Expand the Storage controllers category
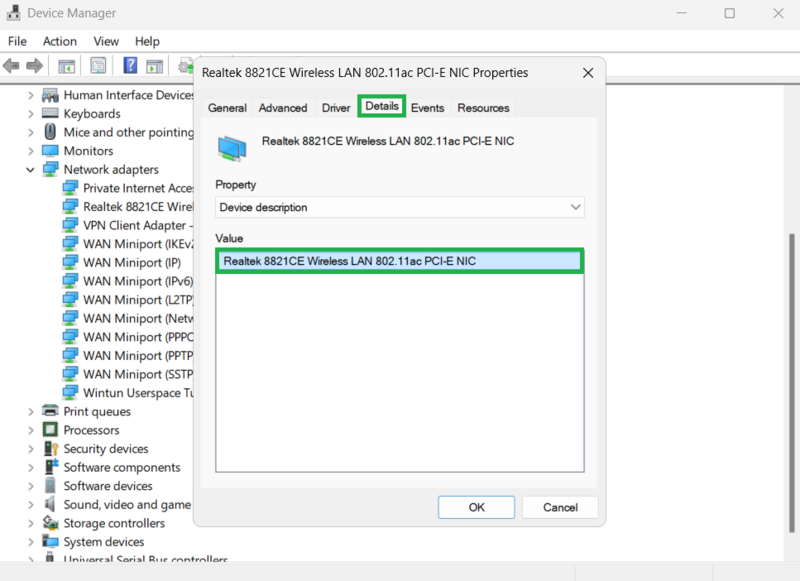Image resolution: width=800 pixels, height=581 pixels. click(30, 523)
